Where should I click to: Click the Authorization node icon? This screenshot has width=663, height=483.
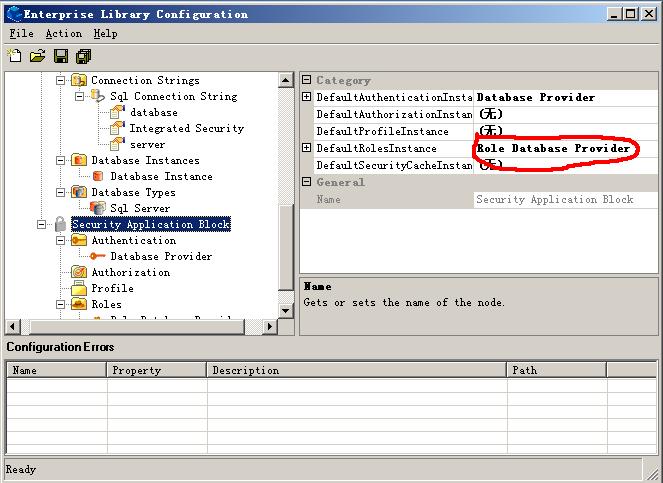[79, 272]
